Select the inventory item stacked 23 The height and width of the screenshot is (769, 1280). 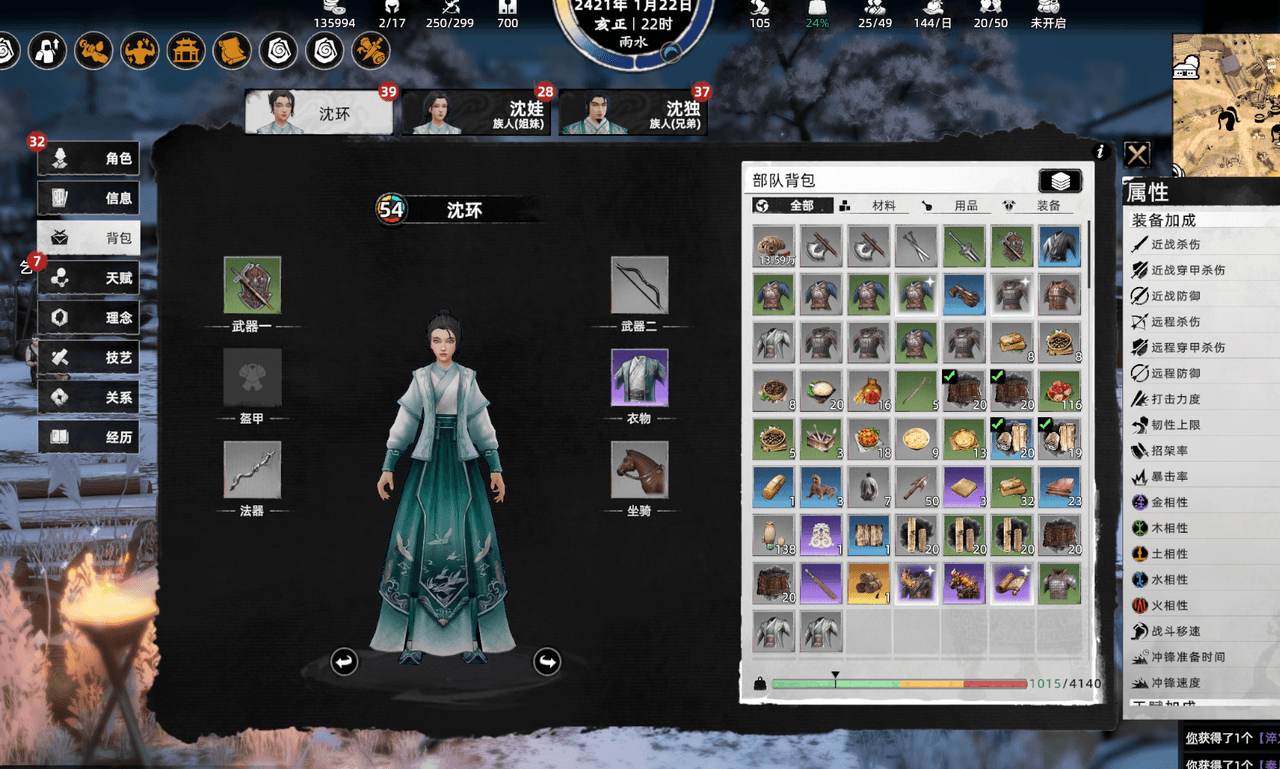click(x=1060, y=486)
